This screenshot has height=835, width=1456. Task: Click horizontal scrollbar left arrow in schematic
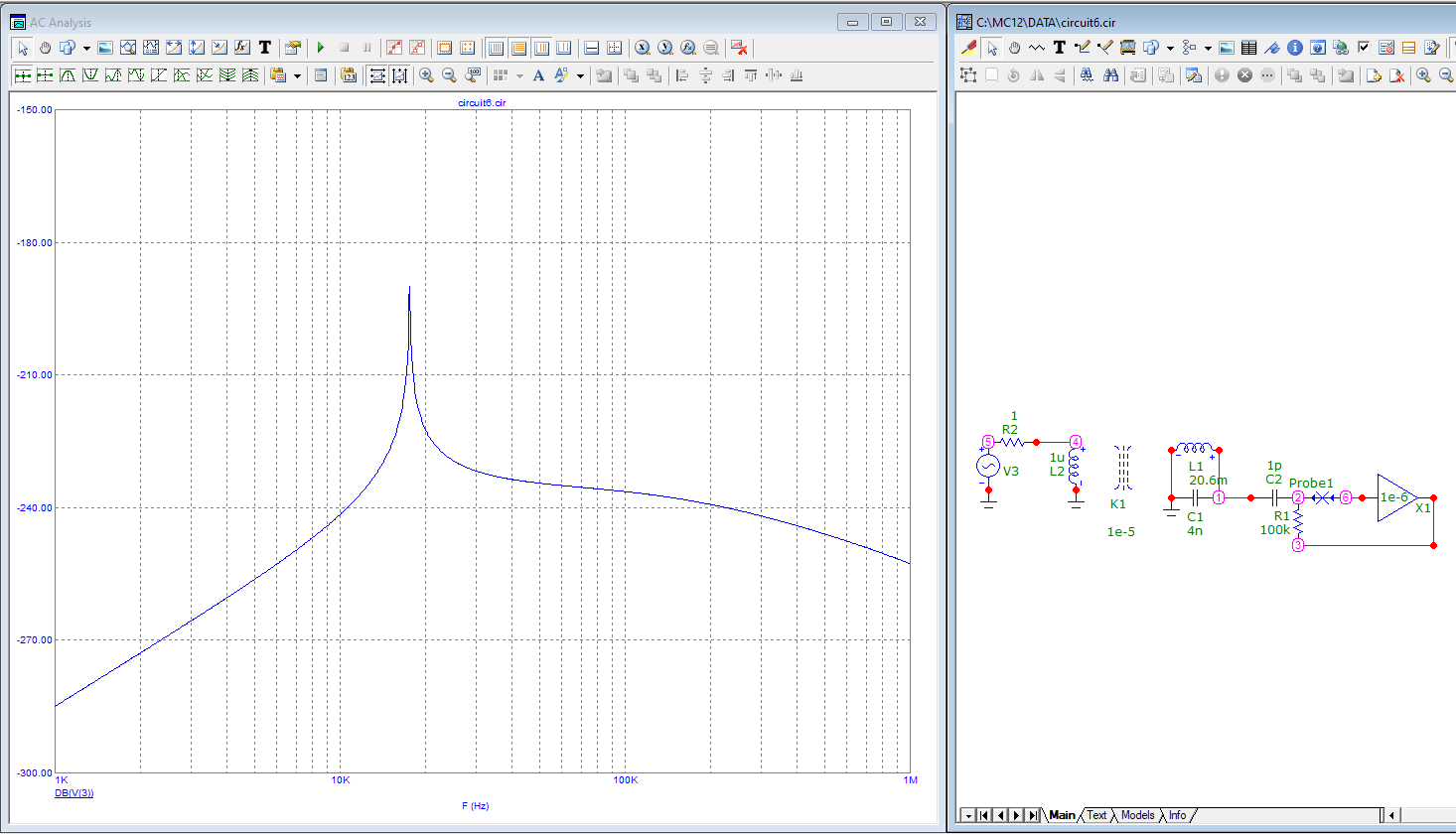coord(1392,815)
